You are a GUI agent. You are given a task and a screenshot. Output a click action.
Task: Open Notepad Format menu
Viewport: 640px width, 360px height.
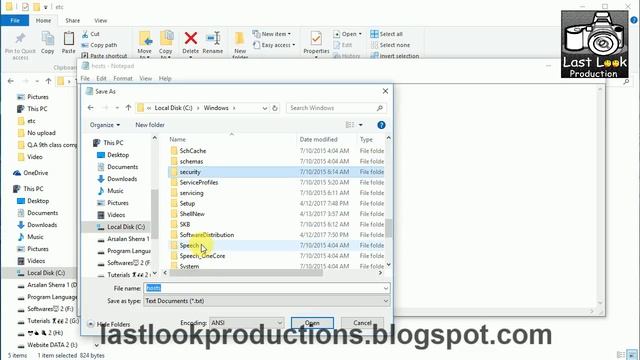[122, 78]
